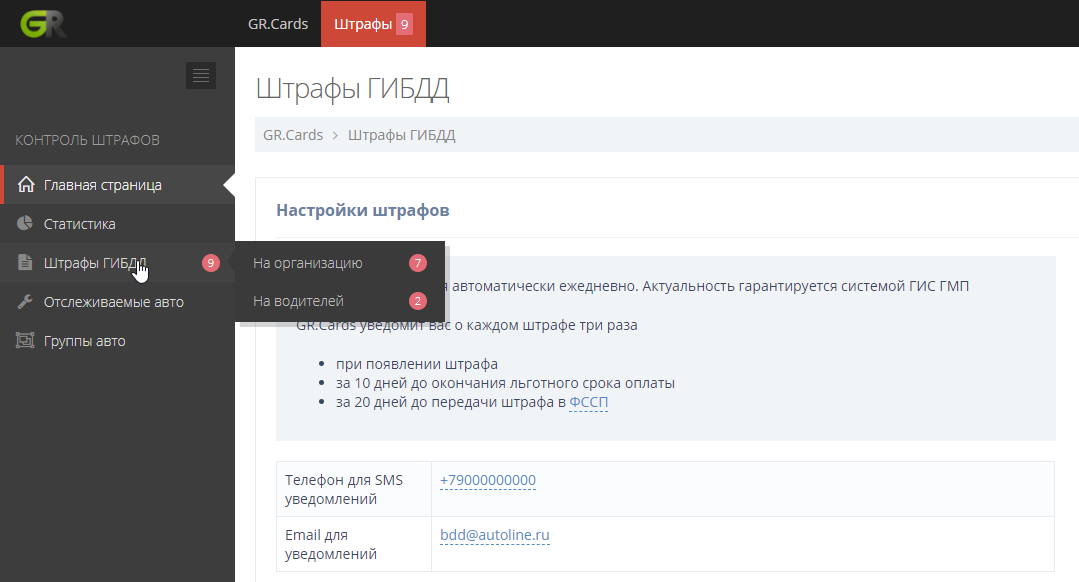The height and width of the screenshot is (582, 1079).
Task: Click the group icon beside Группы авто
Action: pyautogui.click(x=26, y=341)
